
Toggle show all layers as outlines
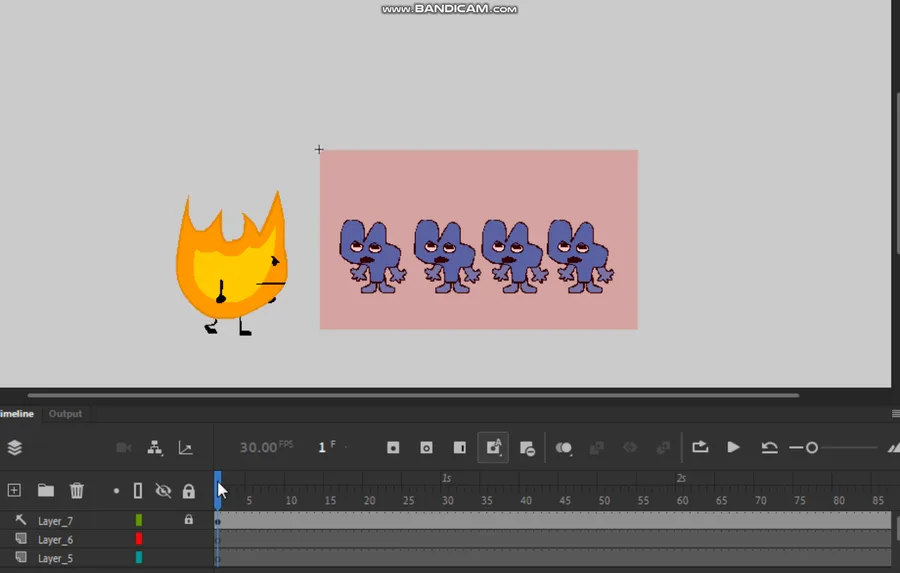pos(138,491)
